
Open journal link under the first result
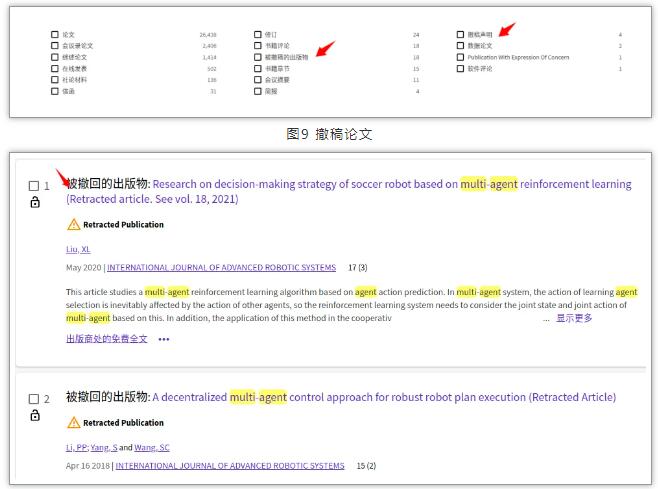pos(224,268)
